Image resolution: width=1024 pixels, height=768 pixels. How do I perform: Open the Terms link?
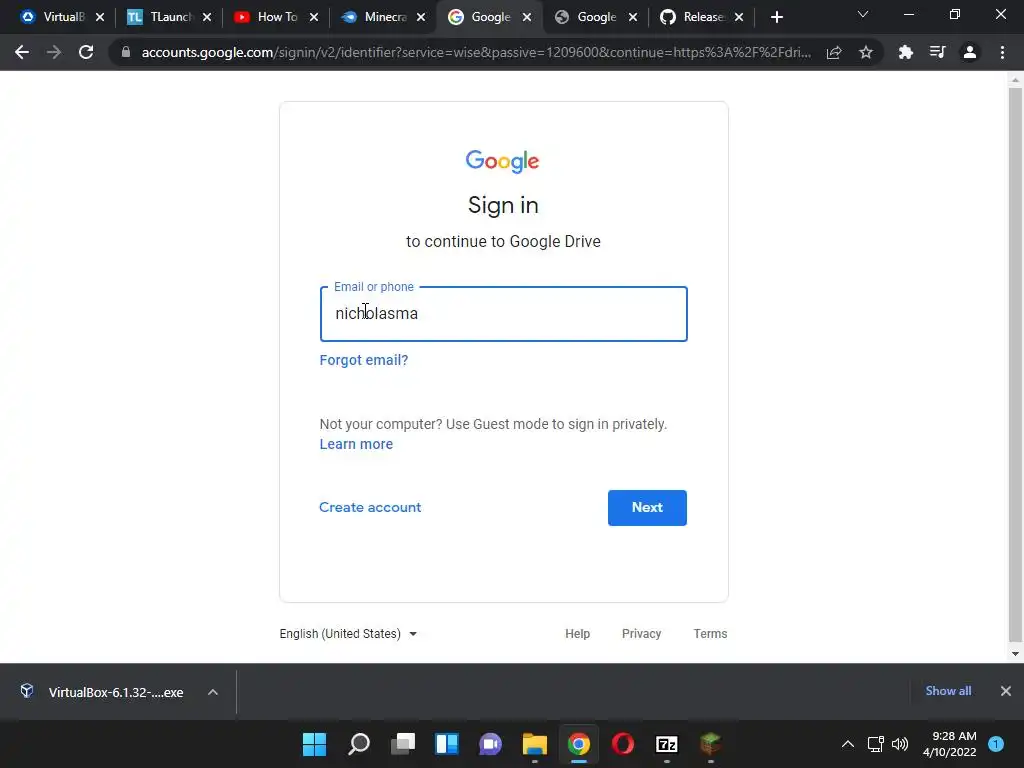710,633
